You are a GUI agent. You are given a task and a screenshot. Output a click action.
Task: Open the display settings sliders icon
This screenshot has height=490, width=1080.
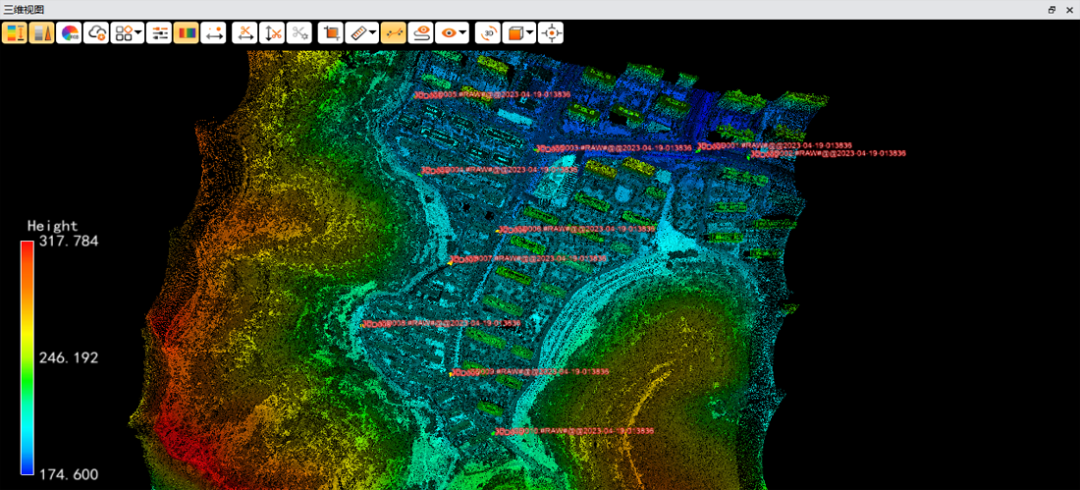point(159,33)
